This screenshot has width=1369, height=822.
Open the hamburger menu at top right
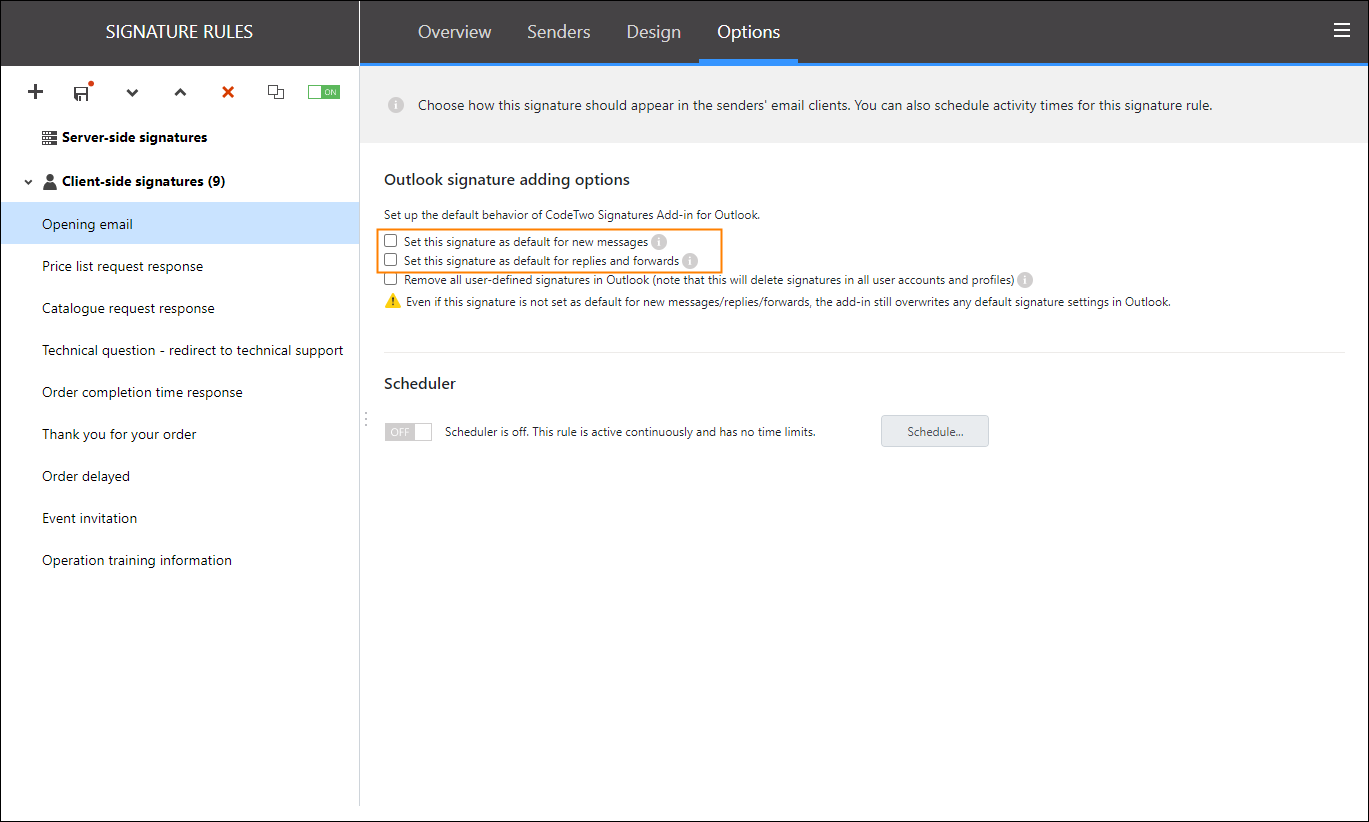point(1342,31)
